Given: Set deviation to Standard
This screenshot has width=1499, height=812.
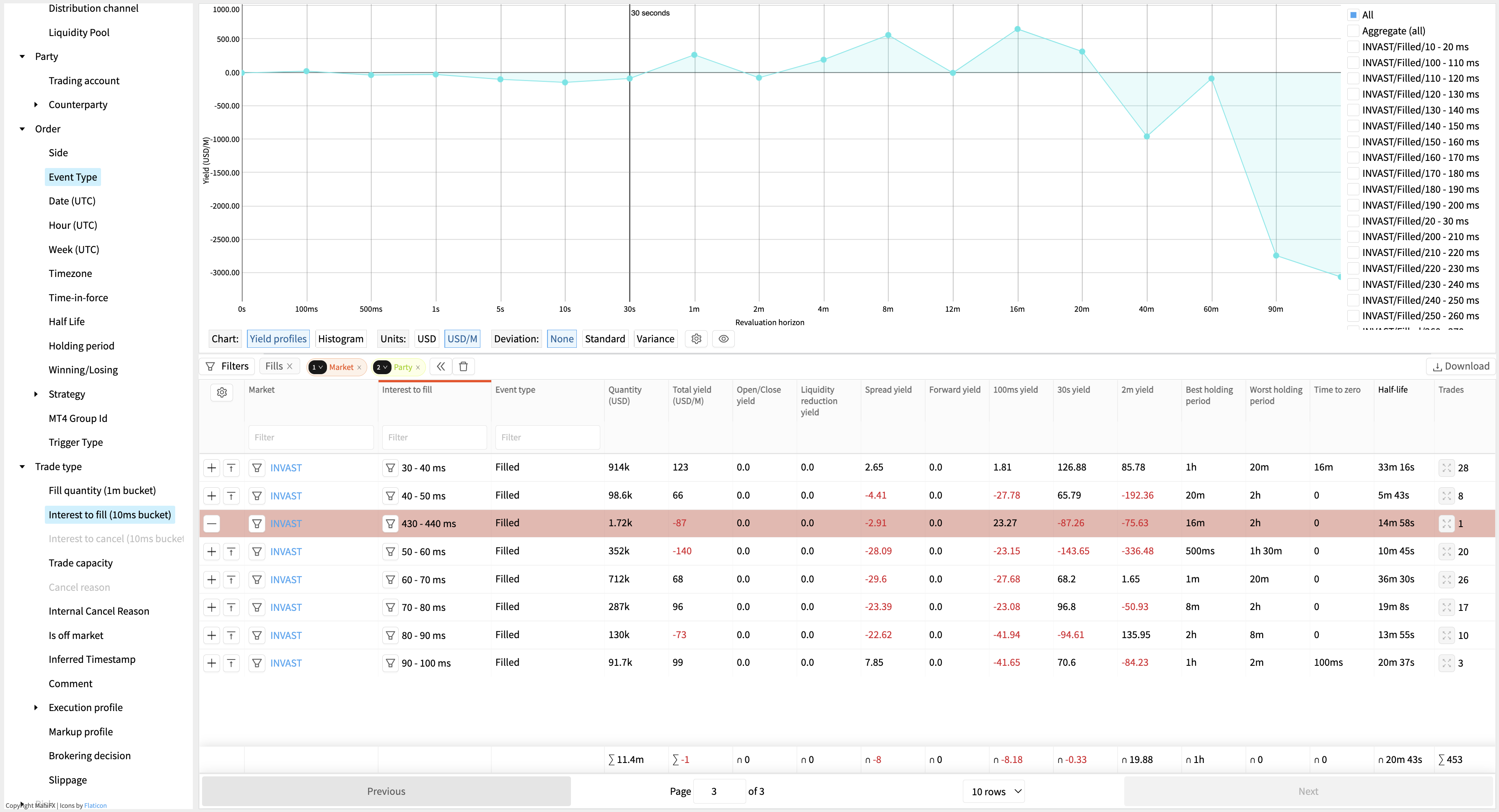Looking at the screenshot, I should coord(604,339).
